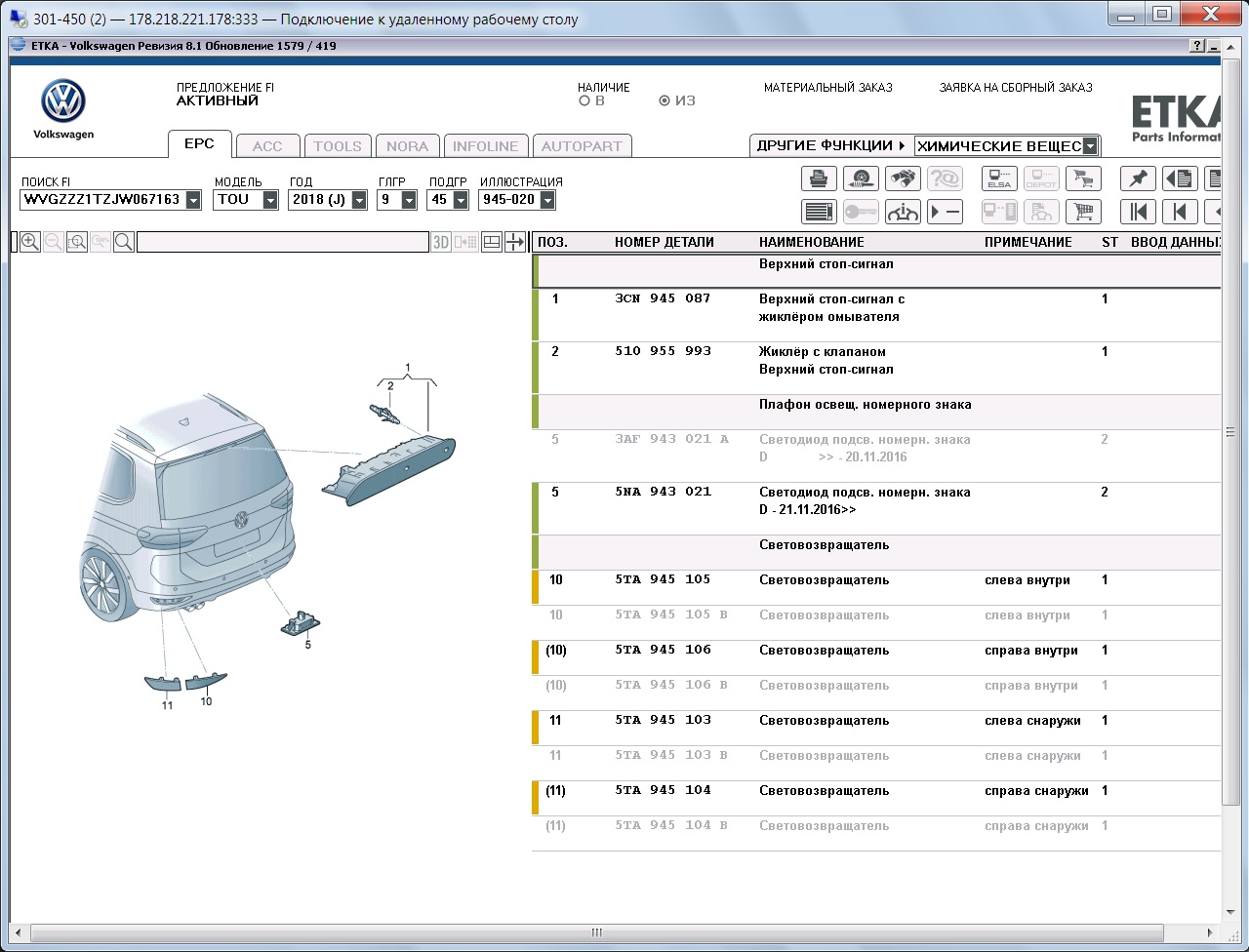Click callout number 11 in the illustration
Viewport: 1249px width, 952px height.
168,705
